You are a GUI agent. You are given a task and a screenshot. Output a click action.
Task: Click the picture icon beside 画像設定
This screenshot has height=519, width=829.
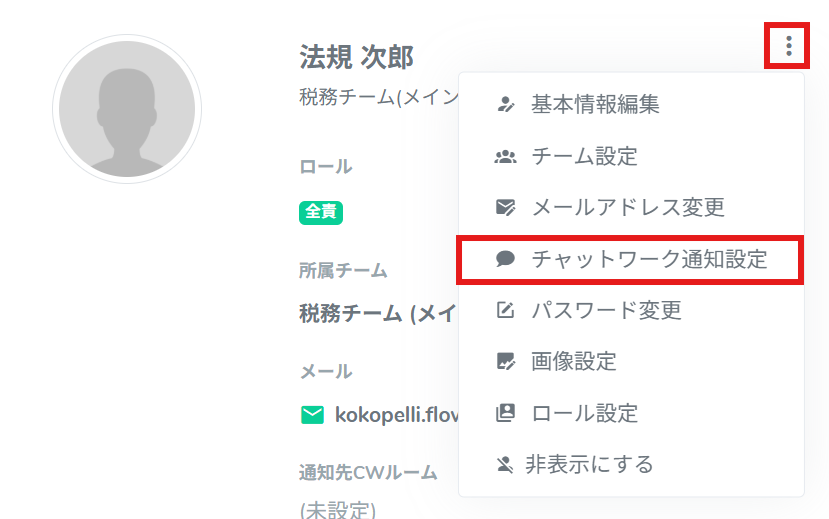[506, 361]
